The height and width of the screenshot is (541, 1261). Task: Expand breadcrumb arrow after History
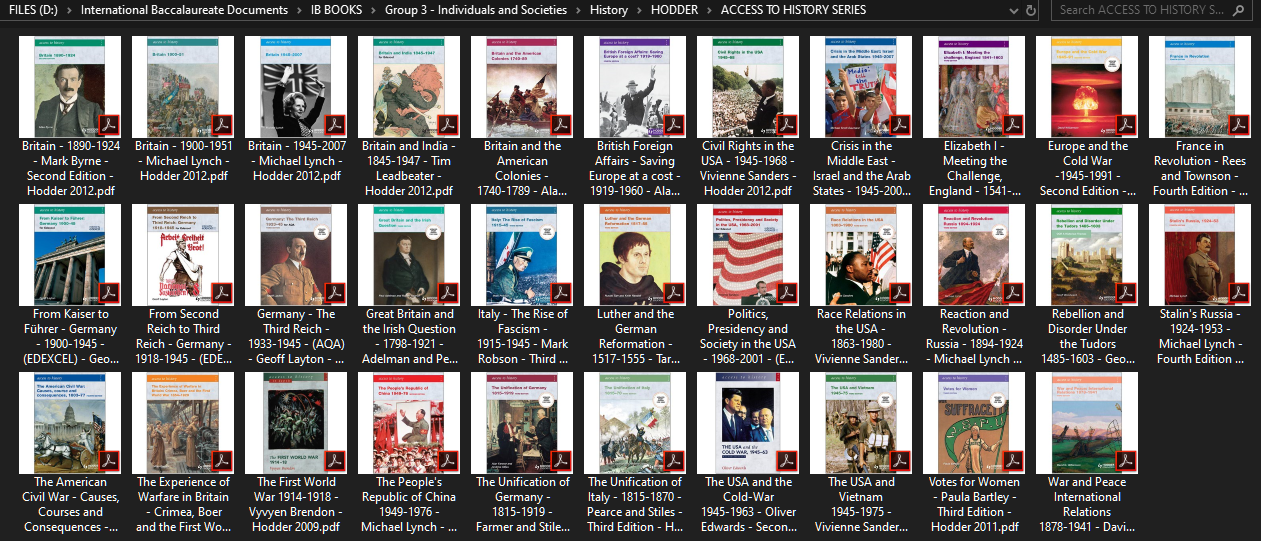tap(640, 10)
